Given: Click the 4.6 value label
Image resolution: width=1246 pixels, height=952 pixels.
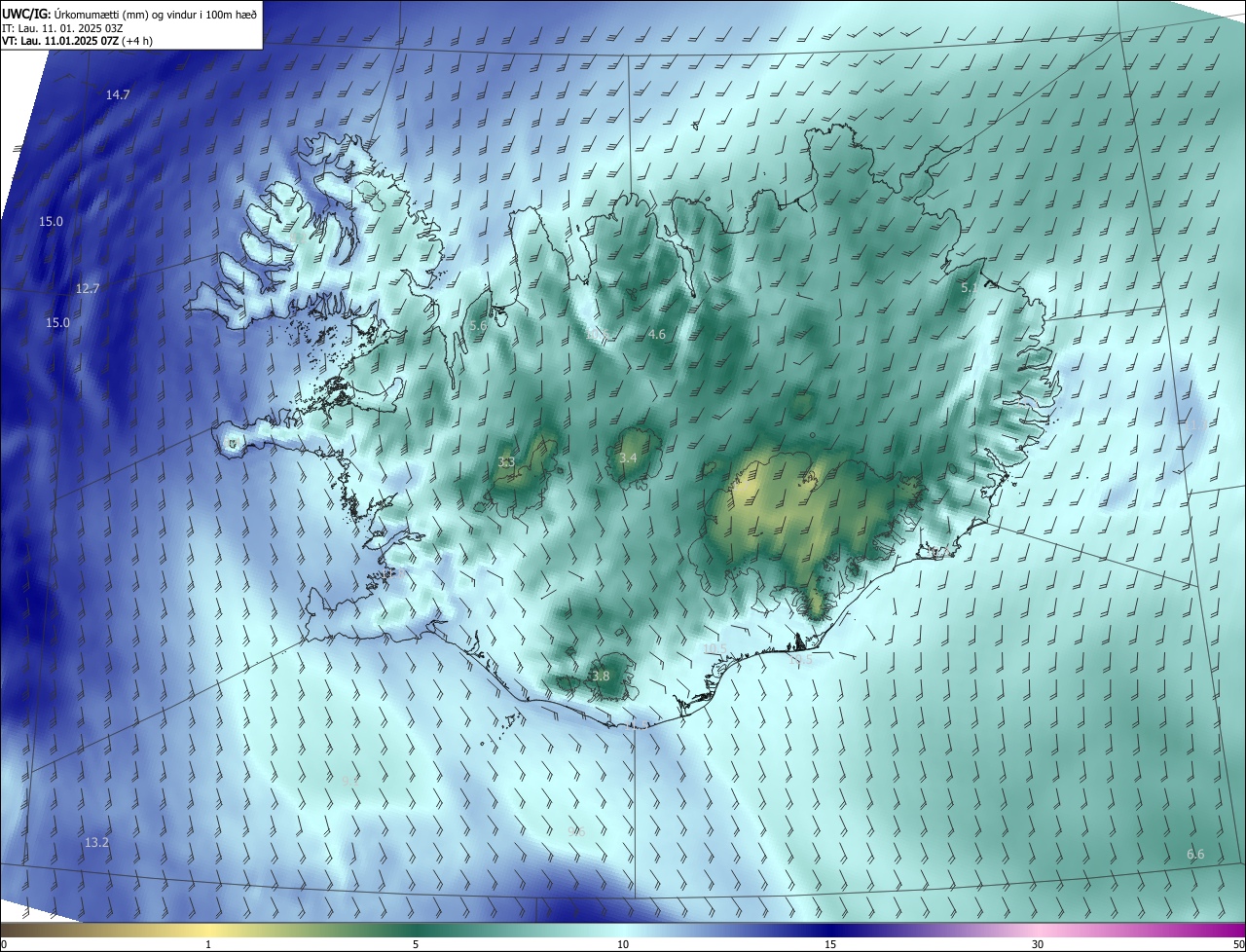Looking at the screenshot, I should point(657,335).
